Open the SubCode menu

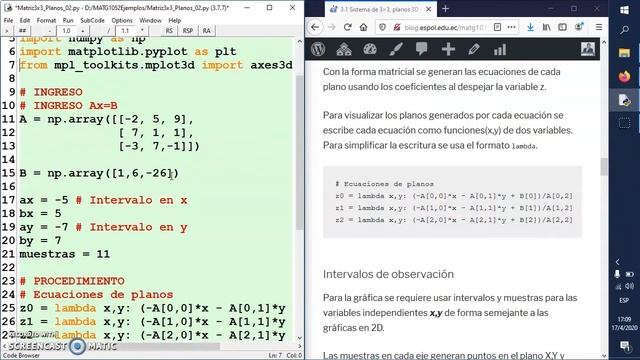tap(92, 20)
